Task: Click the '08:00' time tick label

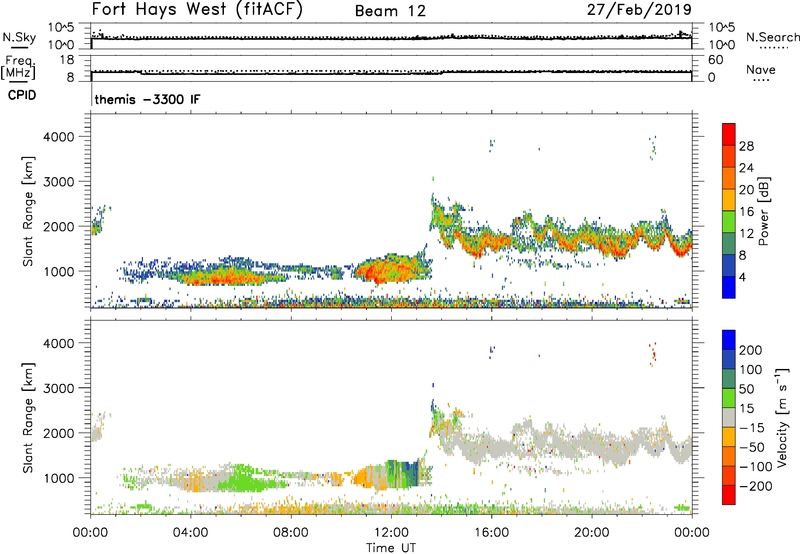Action: pyautogui.click(x=291, y=533)
